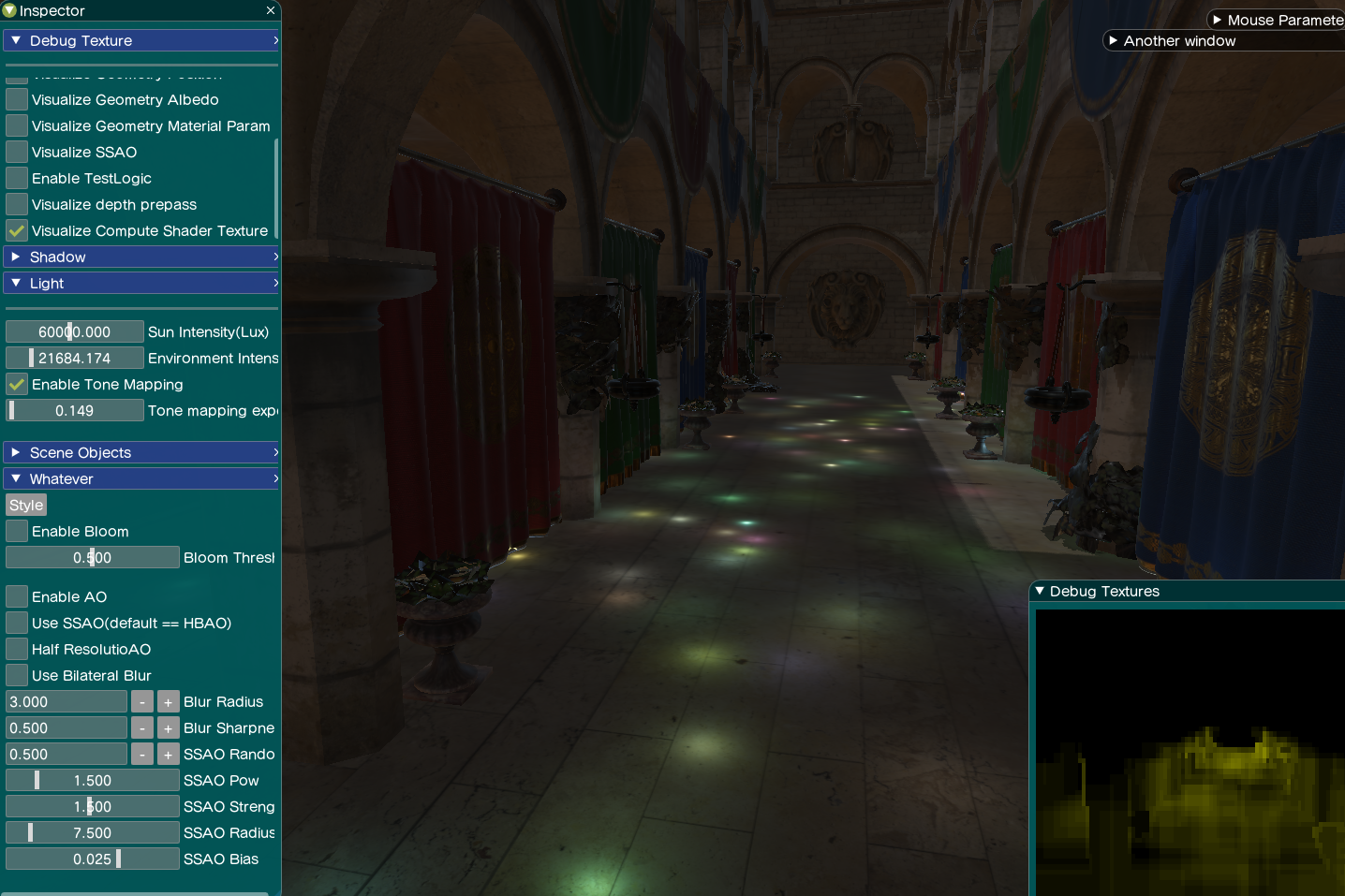This screenshot has width=1345, height=896.
Task: Turn on Enable Bloom checkbox
Action: (x=17, y=531)
